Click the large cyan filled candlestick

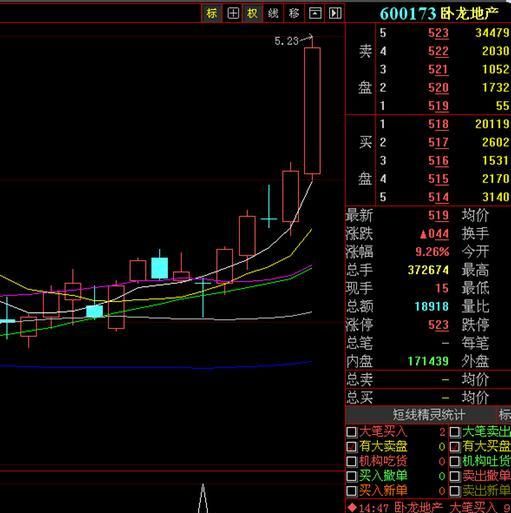(x=159, y=268)
